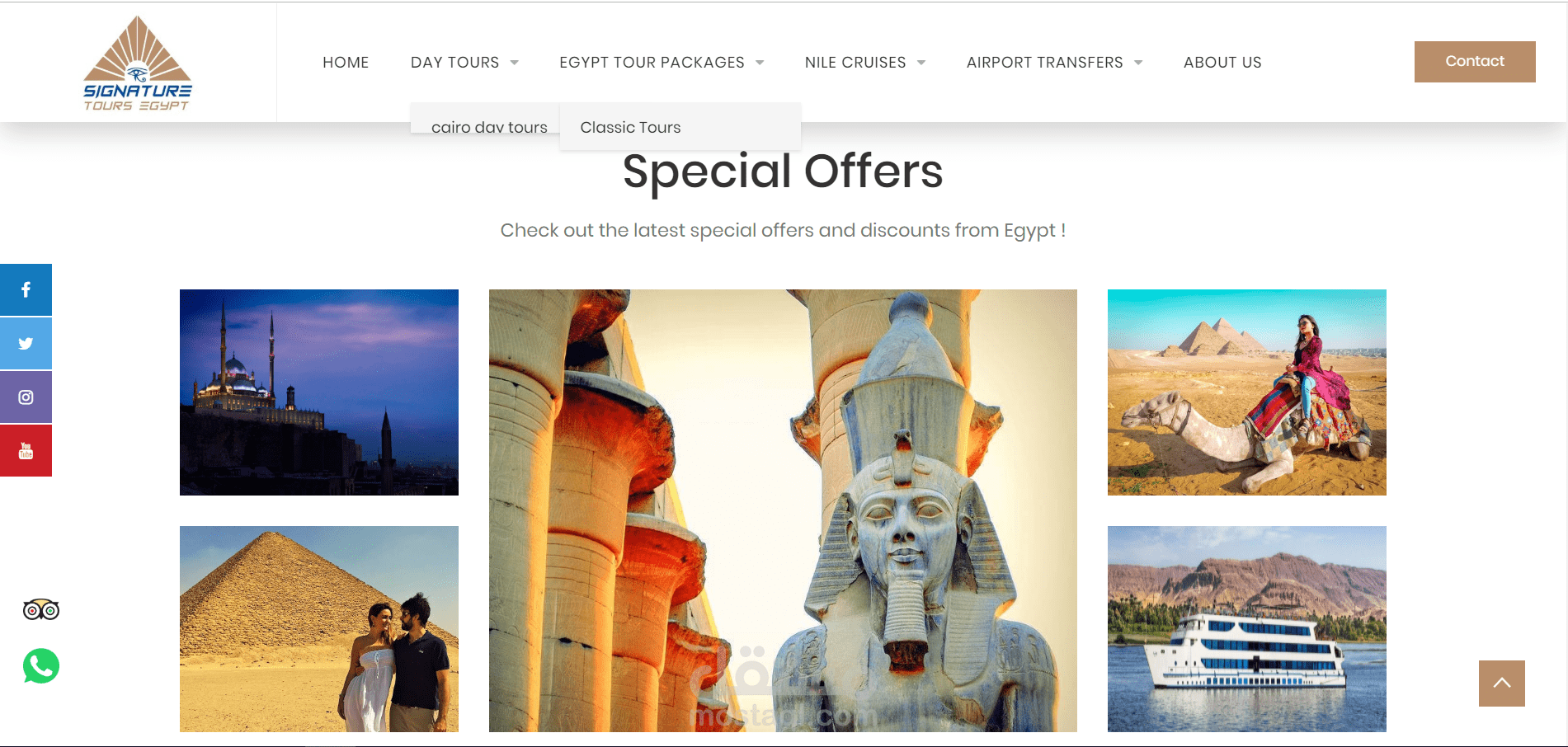Expand the Nile Cruises dropdown arrow

921,63
